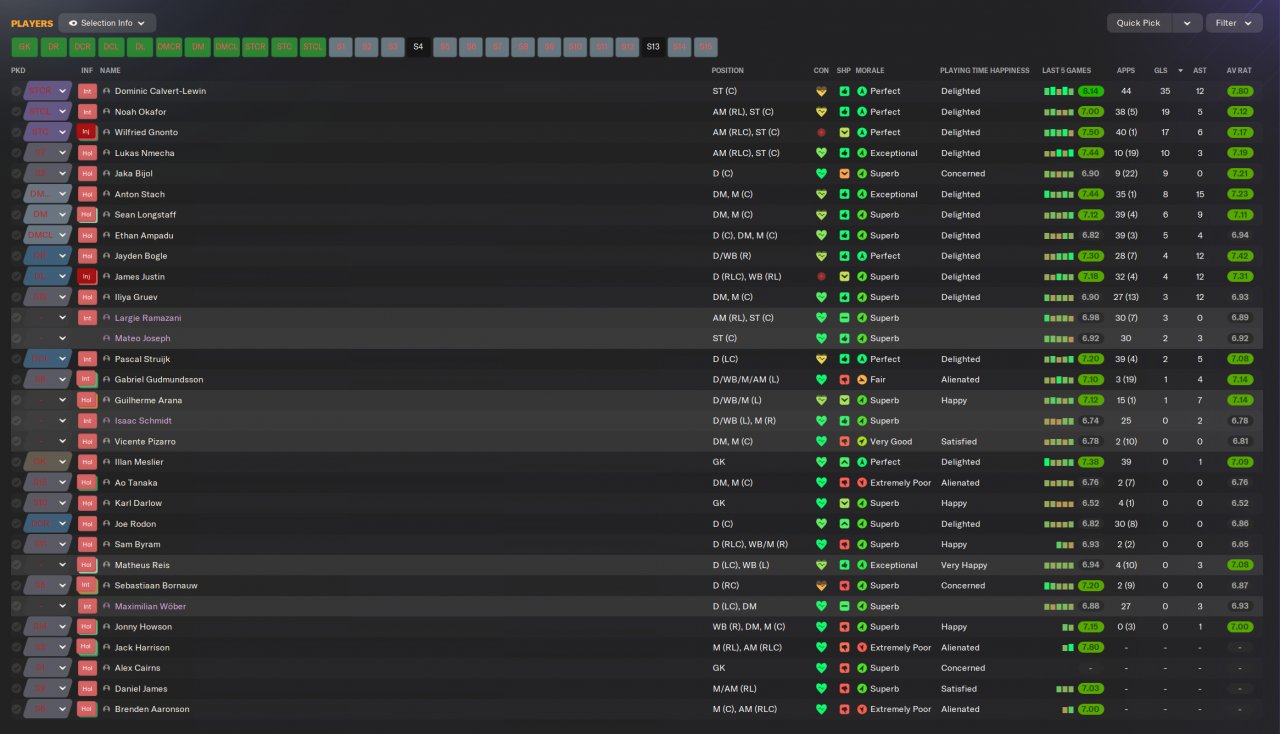Open Largie Ramazani's player profile
The image size is (1280, 734).
point(148,318)
